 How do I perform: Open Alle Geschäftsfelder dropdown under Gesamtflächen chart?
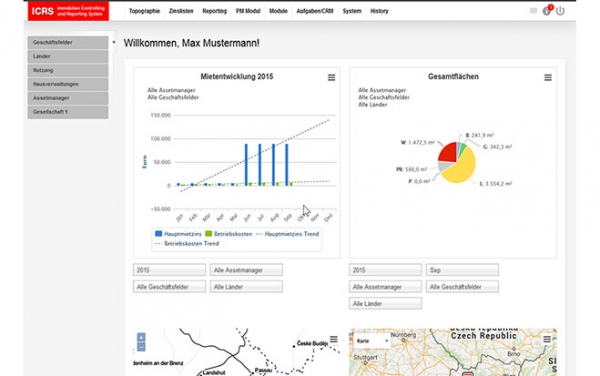coord(462,287)
